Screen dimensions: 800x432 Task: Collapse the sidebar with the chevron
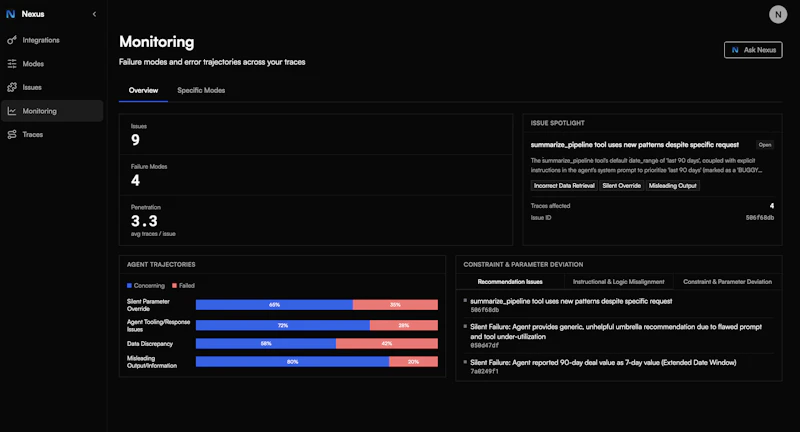coord(94,14)
